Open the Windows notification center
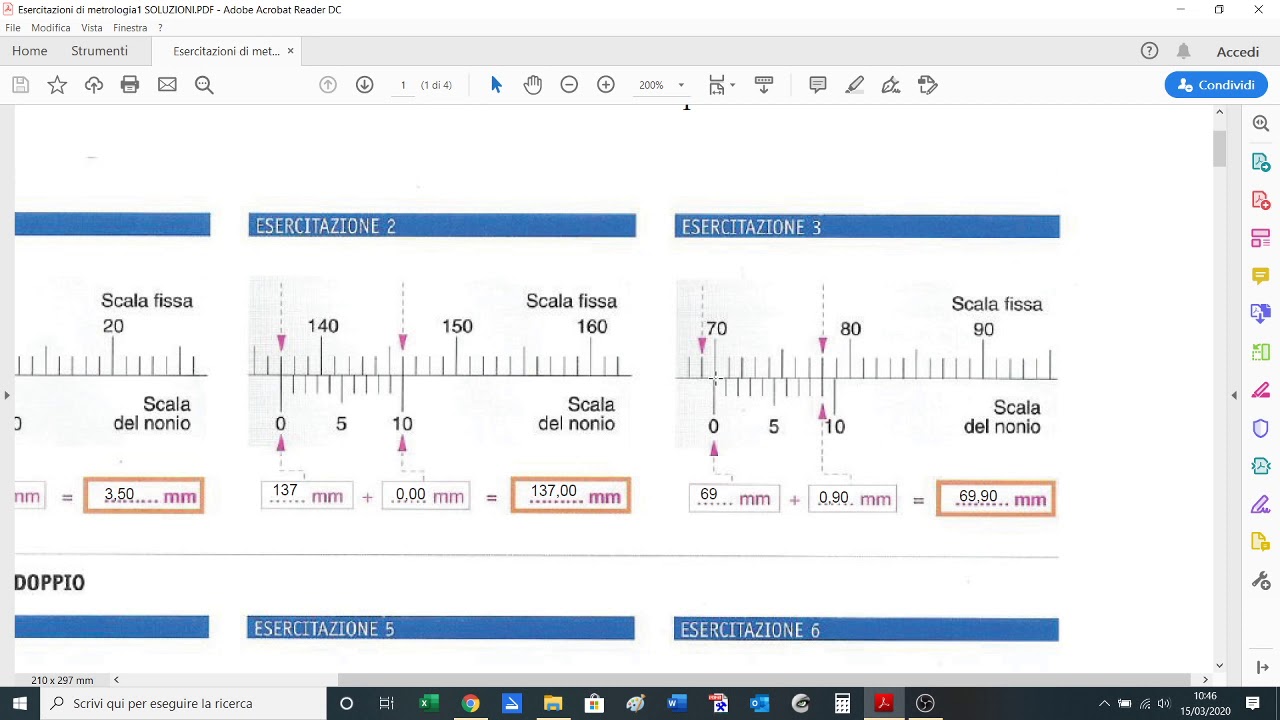 pyautogui.click(x=1253, y=703)
